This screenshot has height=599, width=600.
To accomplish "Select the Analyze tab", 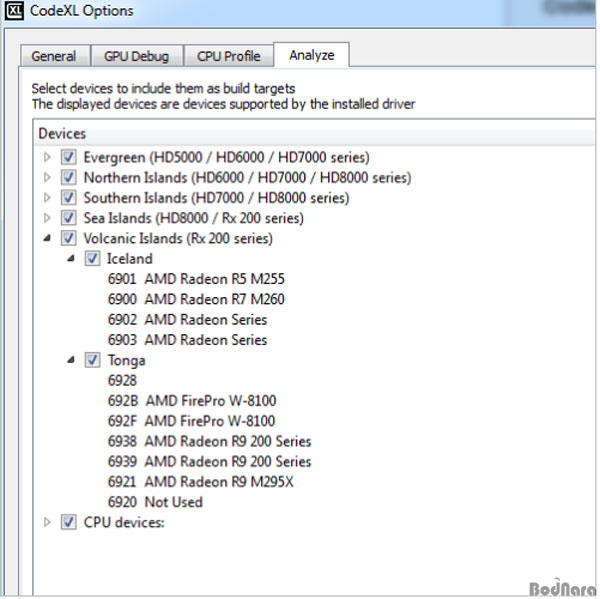I will (x=311, y=55).
